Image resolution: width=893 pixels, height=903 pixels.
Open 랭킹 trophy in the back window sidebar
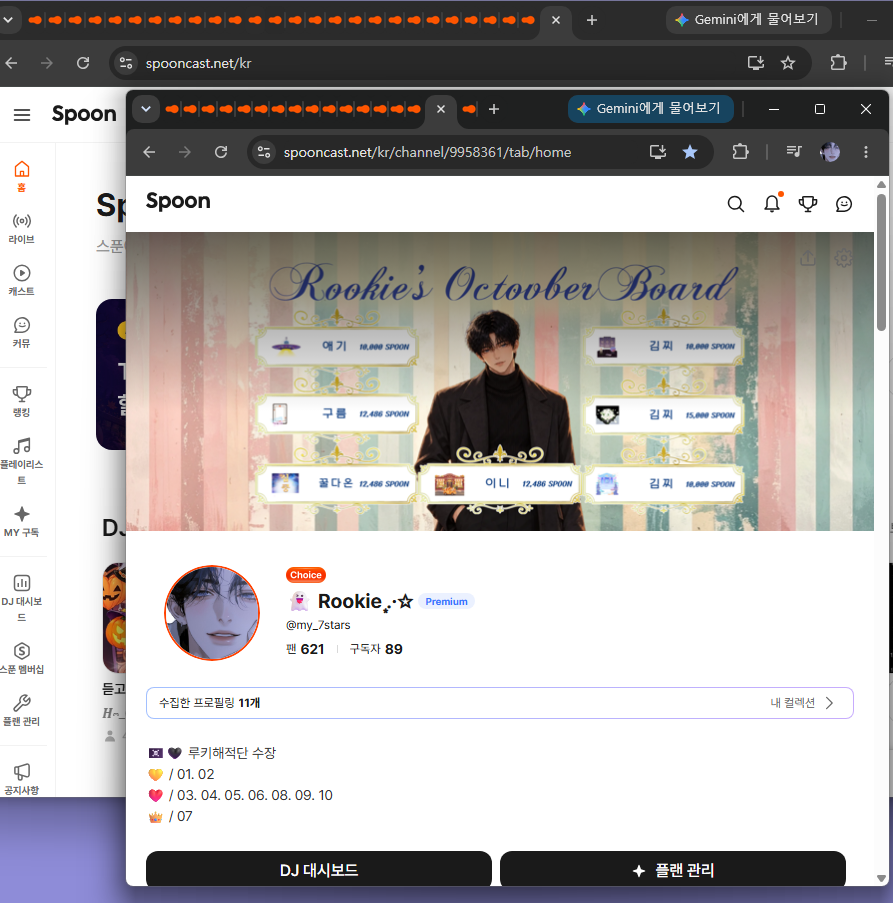pyautogui.click(x=22, y=401)
